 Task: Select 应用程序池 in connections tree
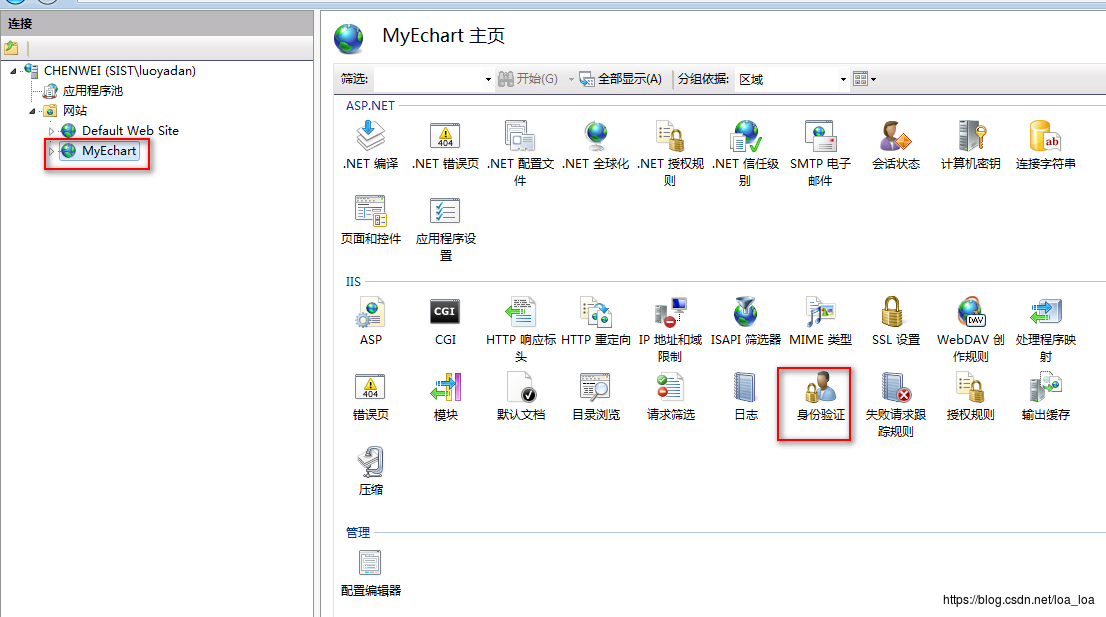(92, 91)
